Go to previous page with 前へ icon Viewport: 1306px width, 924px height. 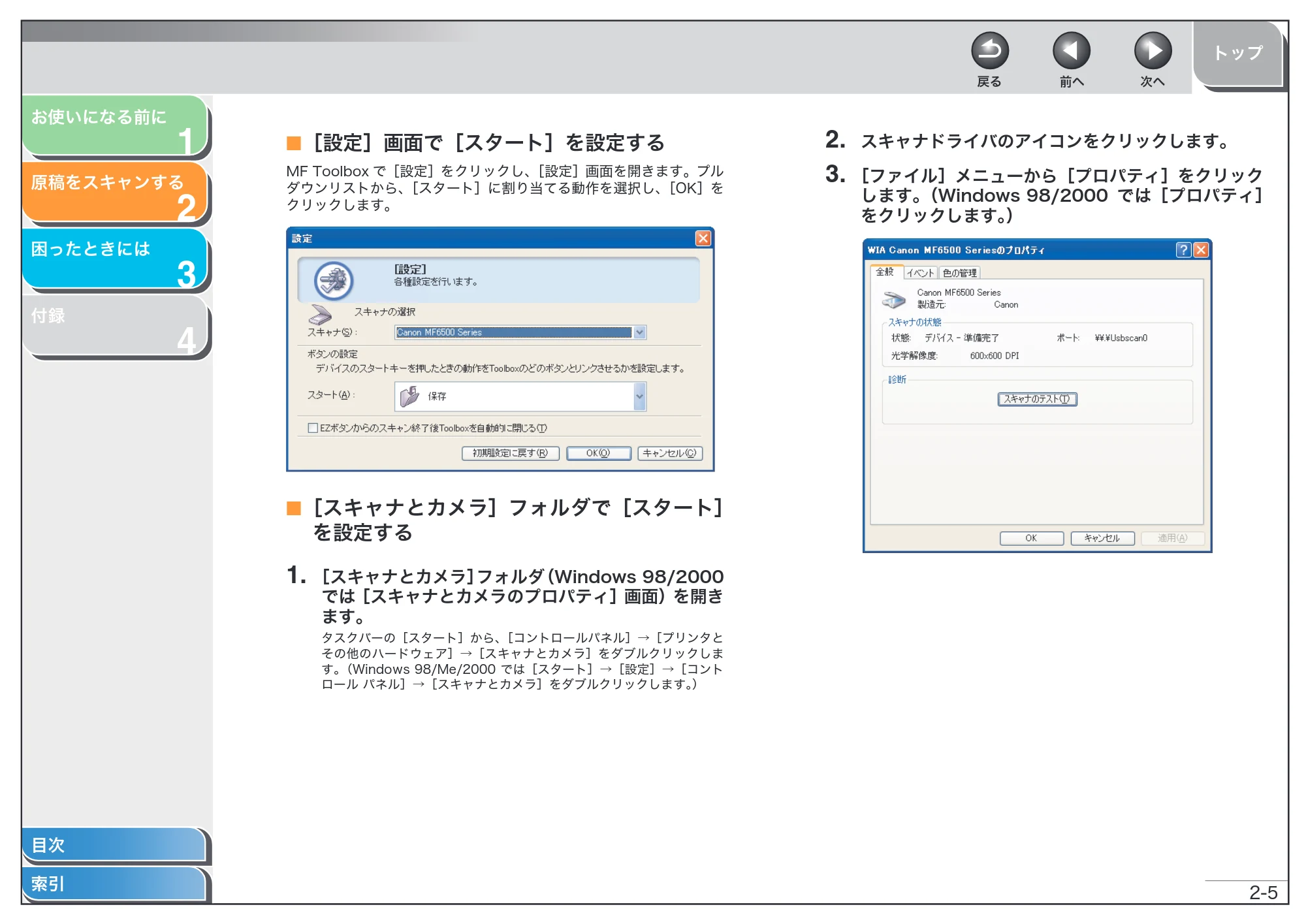tap(1071, 50)
